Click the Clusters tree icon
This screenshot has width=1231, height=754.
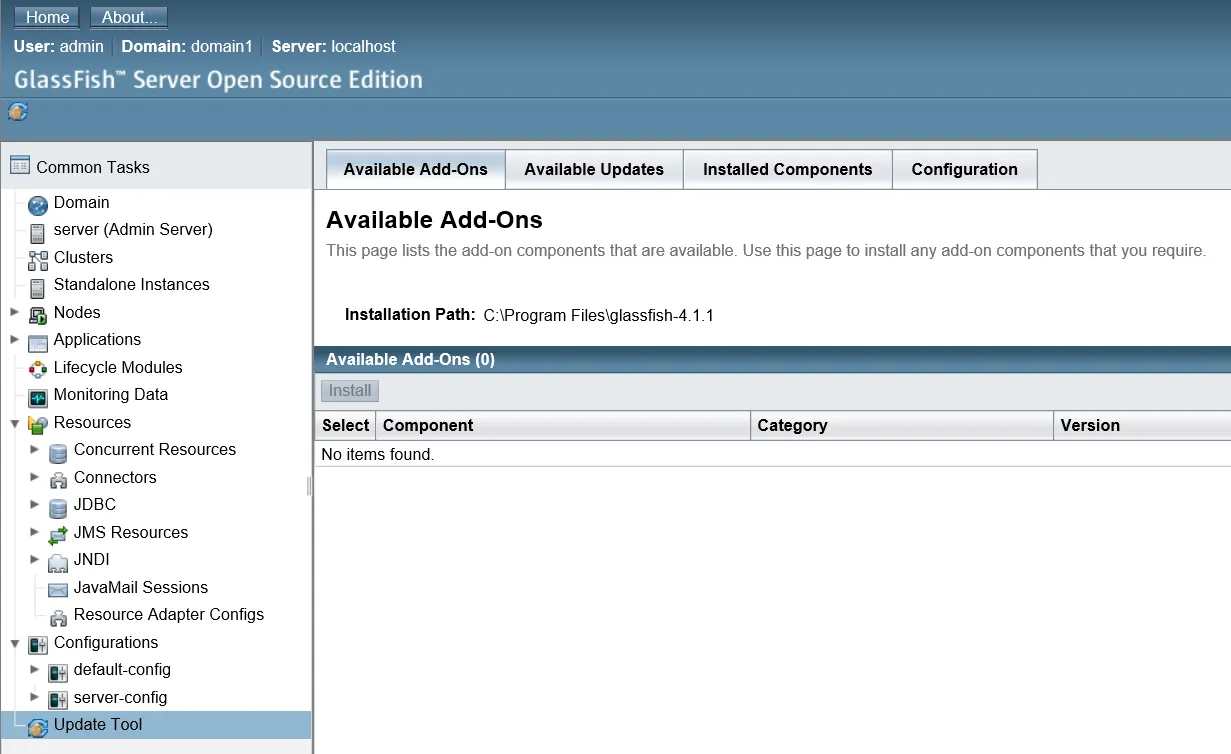(38, 261)
